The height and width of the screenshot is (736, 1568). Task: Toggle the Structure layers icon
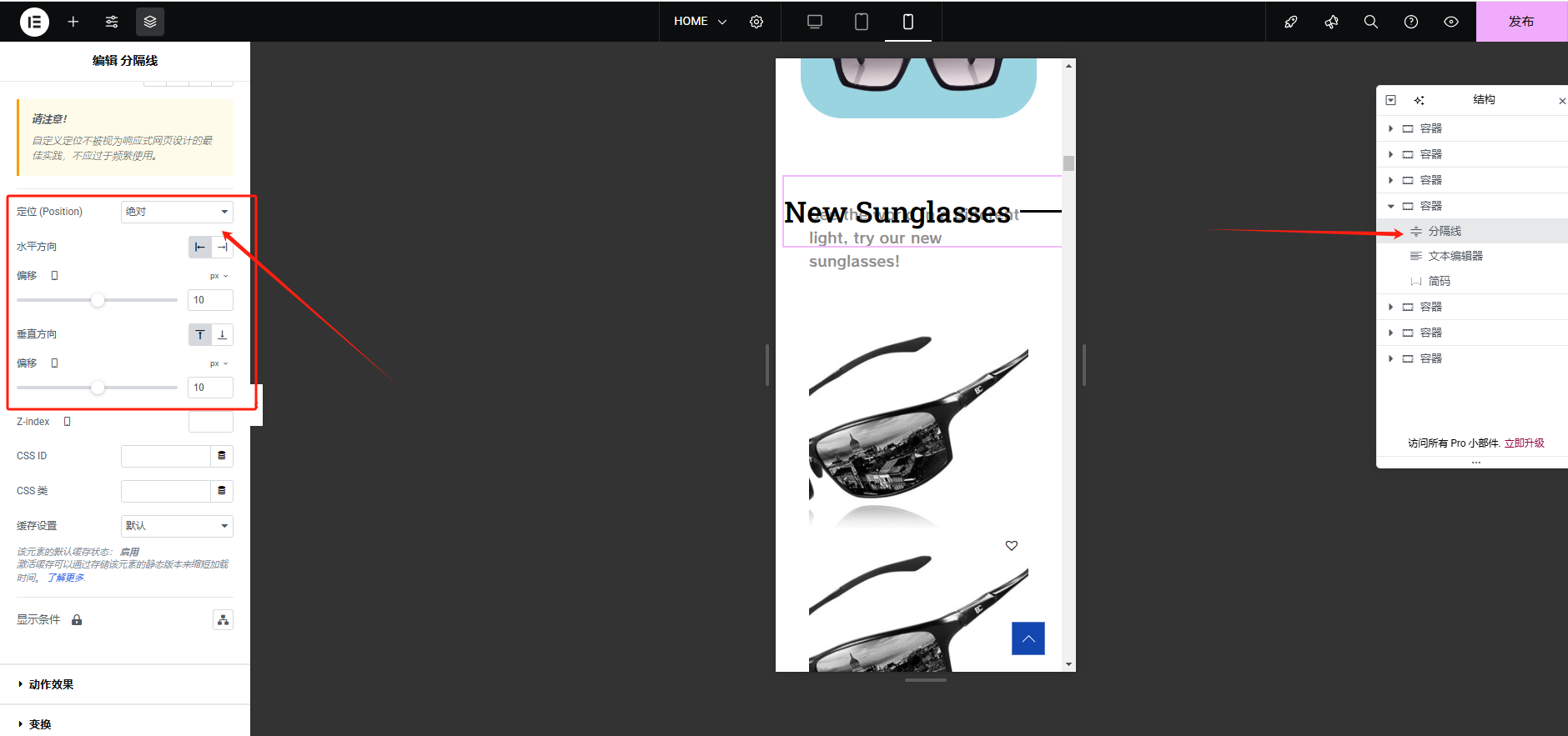[x=150, y=22]
